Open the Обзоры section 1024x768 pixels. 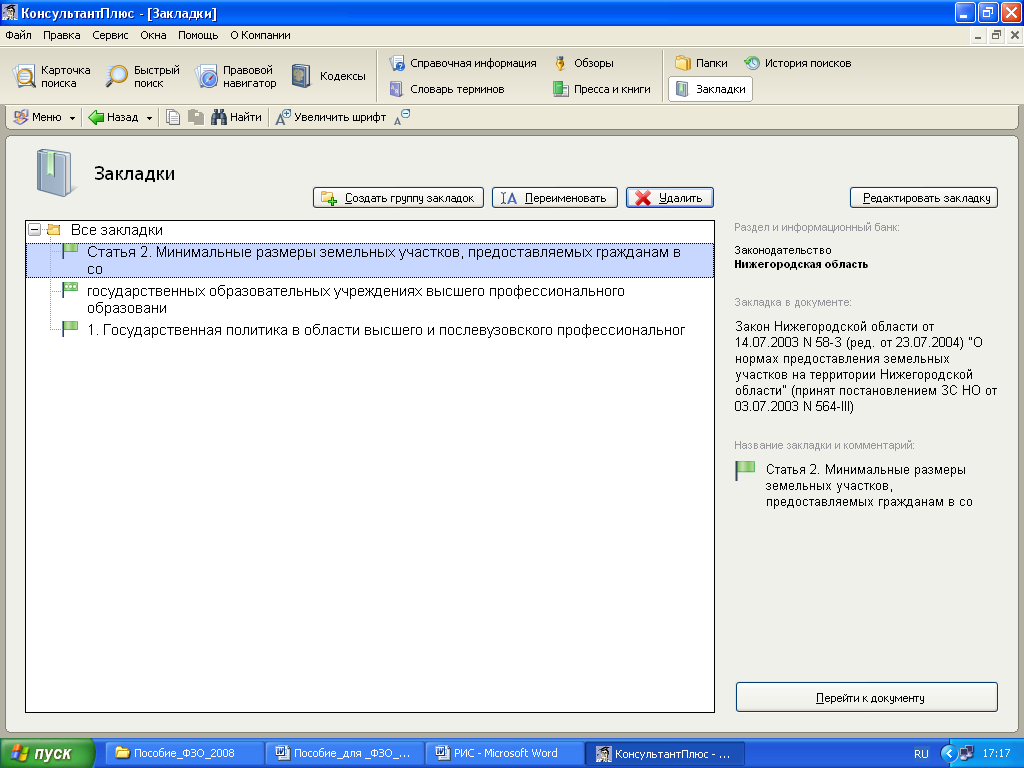[583, 63]
